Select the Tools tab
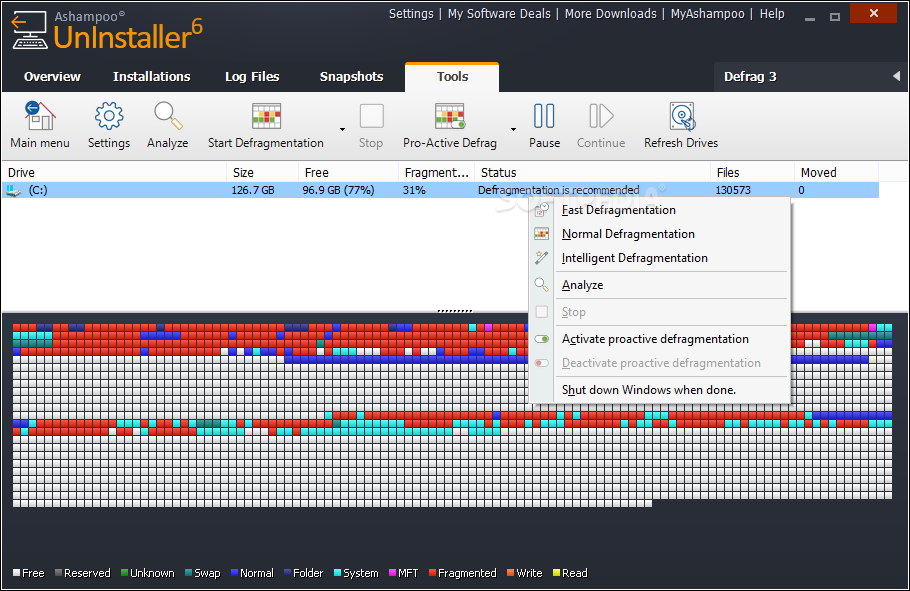 (x=452, y=77)
